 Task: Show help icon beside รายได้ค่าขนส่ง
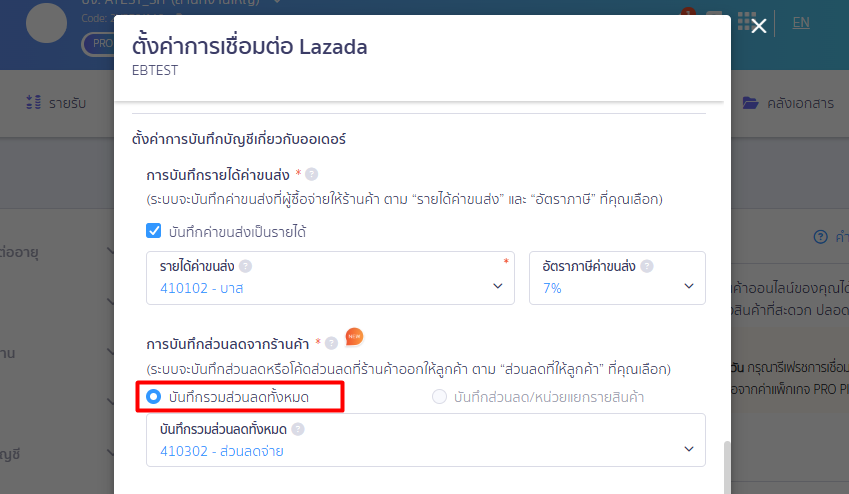tap(245, 266)
